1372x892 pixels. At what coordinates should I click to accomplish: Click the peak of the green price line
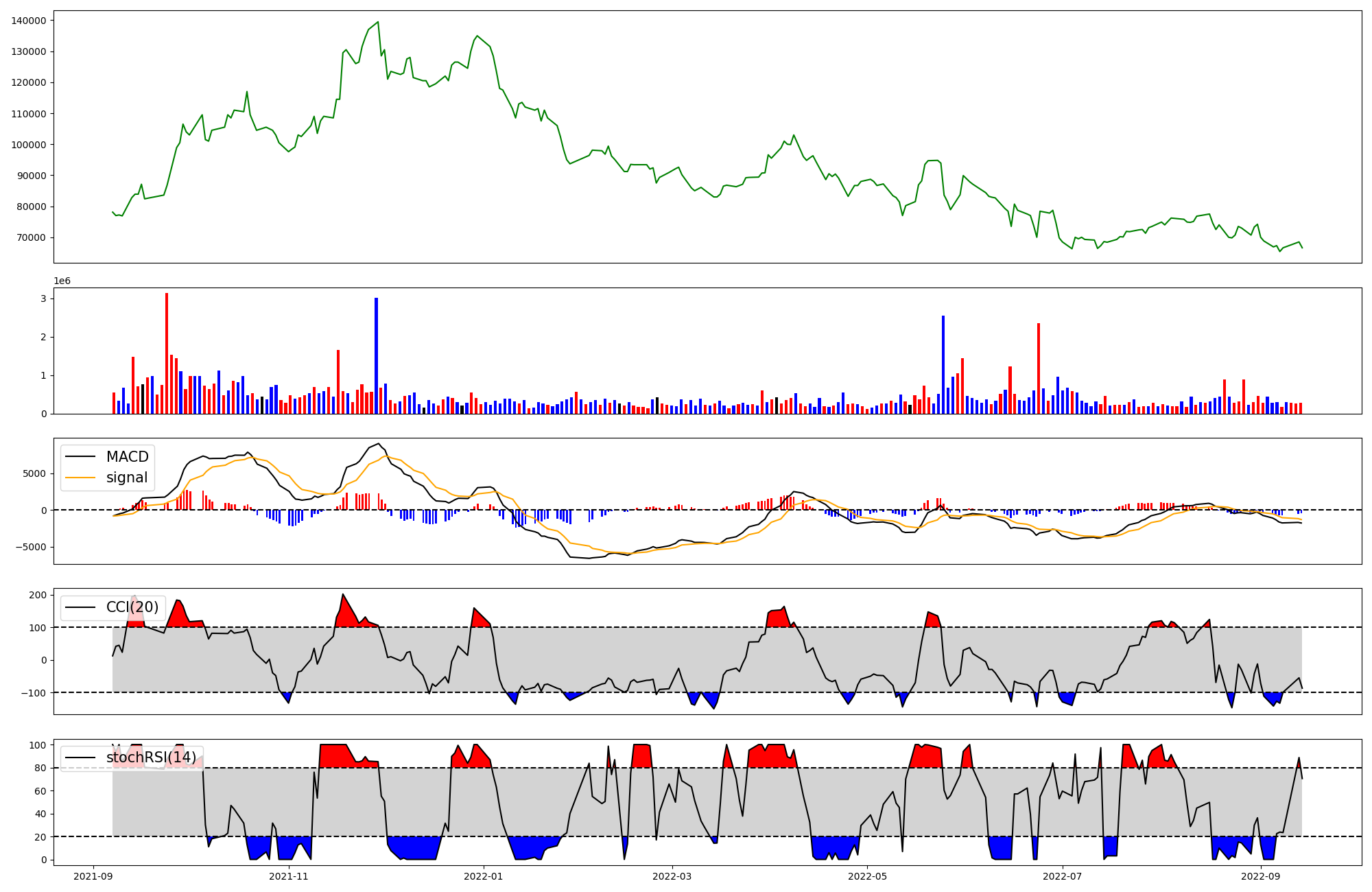(x=378, y=22)
